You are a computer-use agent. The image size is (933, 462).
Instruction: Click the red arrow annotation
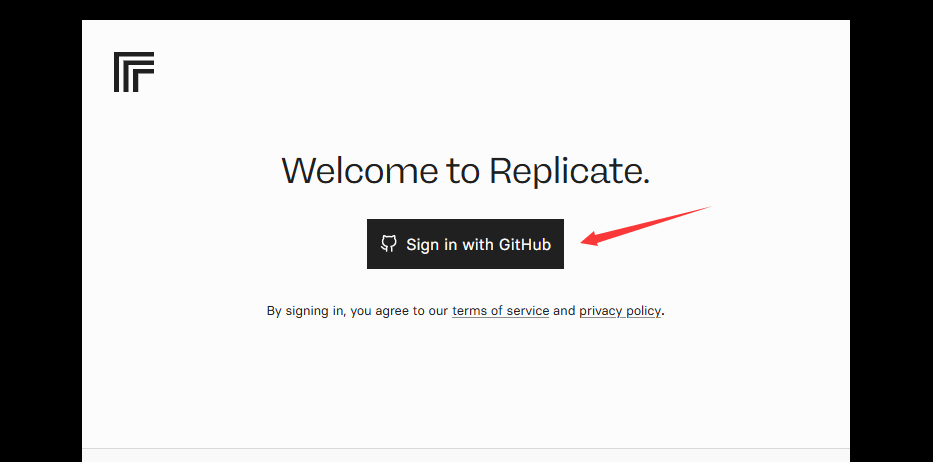[x=646, y=226]
